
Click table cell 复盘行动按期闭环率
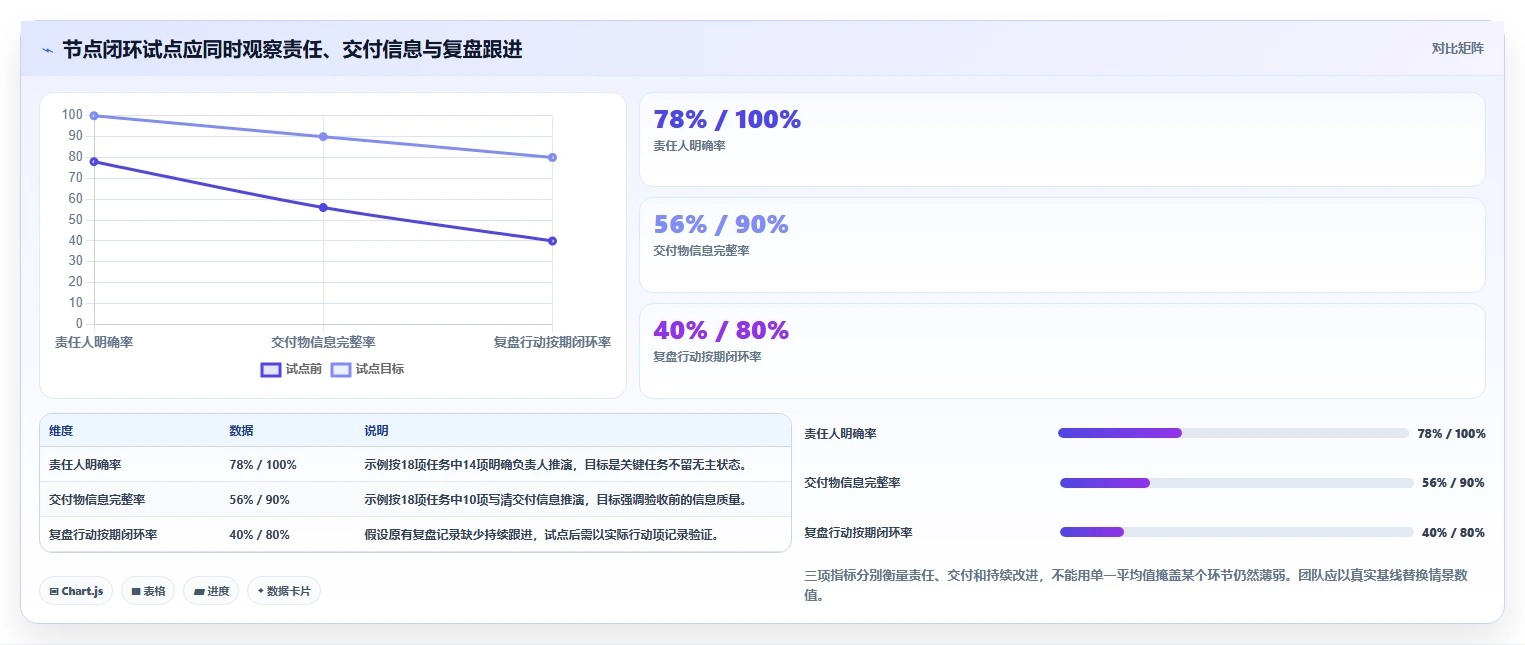tap(103, 535)
